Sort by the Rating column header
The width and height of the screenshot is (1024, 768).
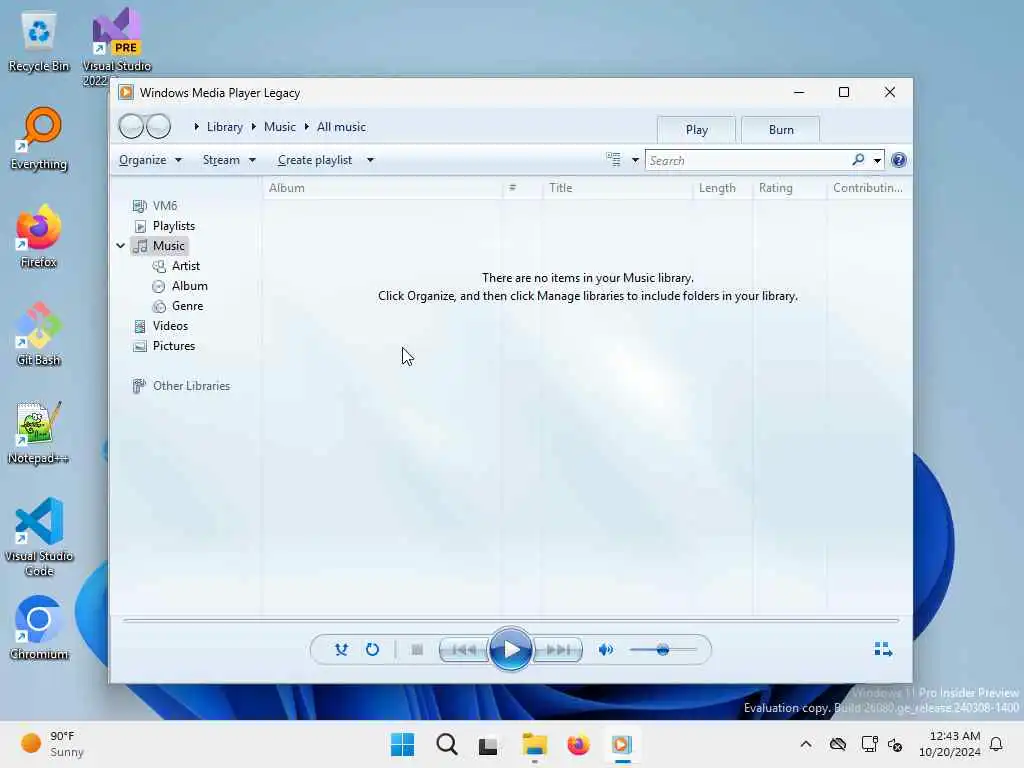(x=790, y=188)
